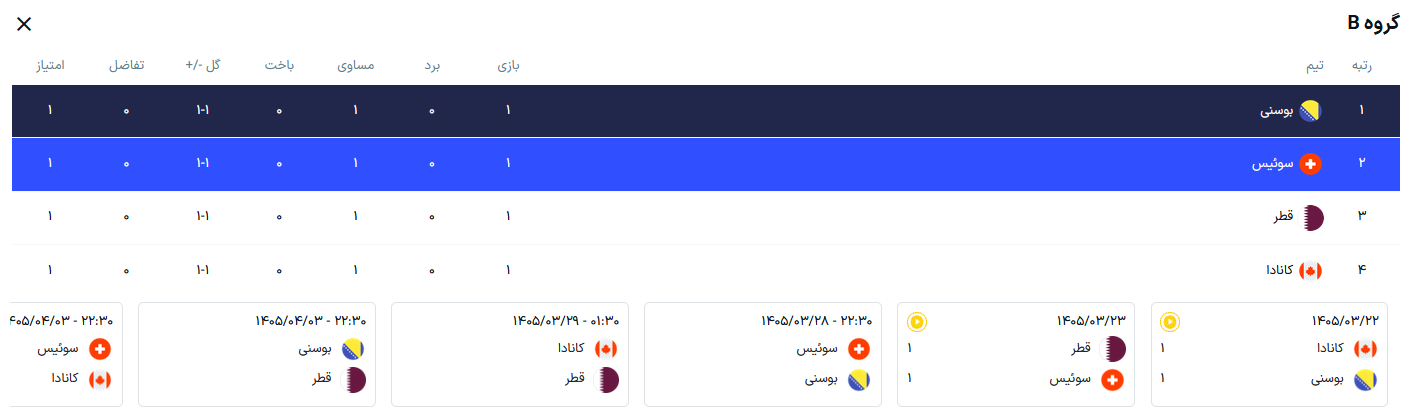Screen dimensions: 1412x416
Task: Select the سوئیس team row
Action: pos(706,164)
